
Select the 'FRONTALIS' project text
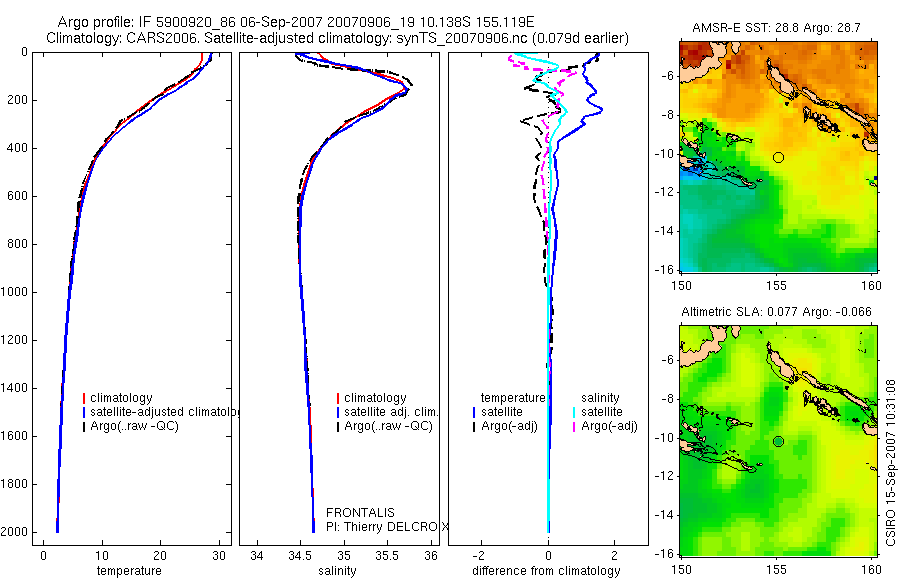[x=360, y=513]
